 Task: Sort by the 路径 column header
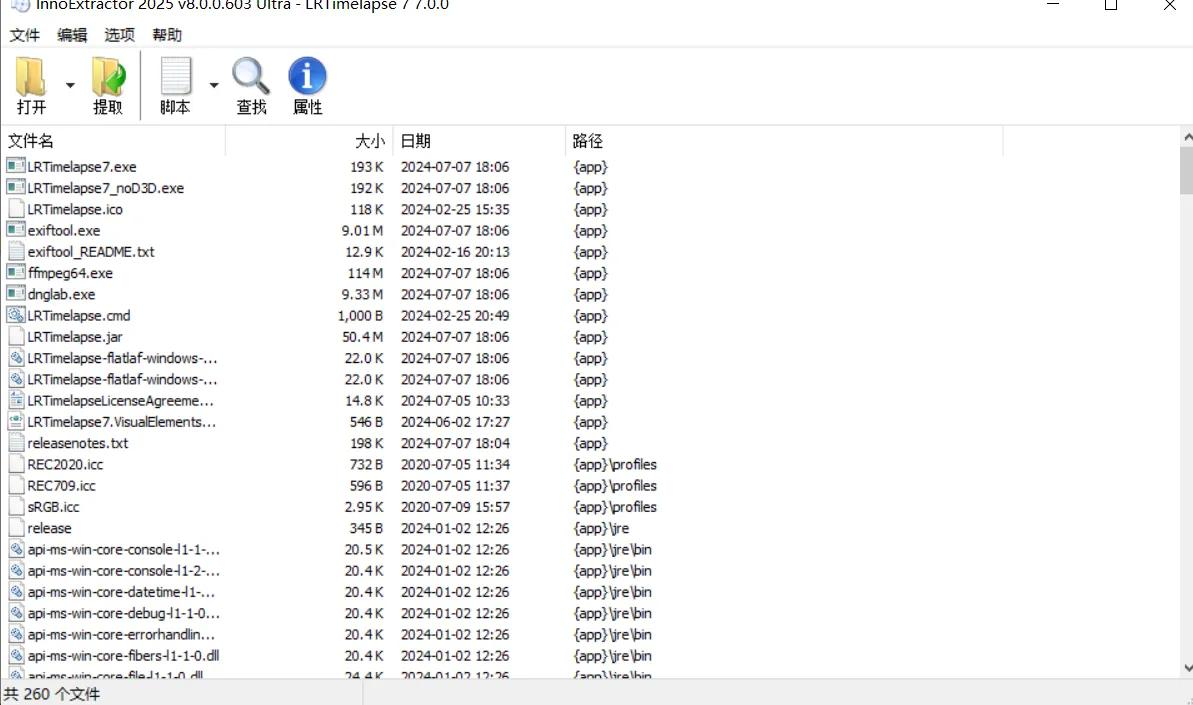coord(784,141)
